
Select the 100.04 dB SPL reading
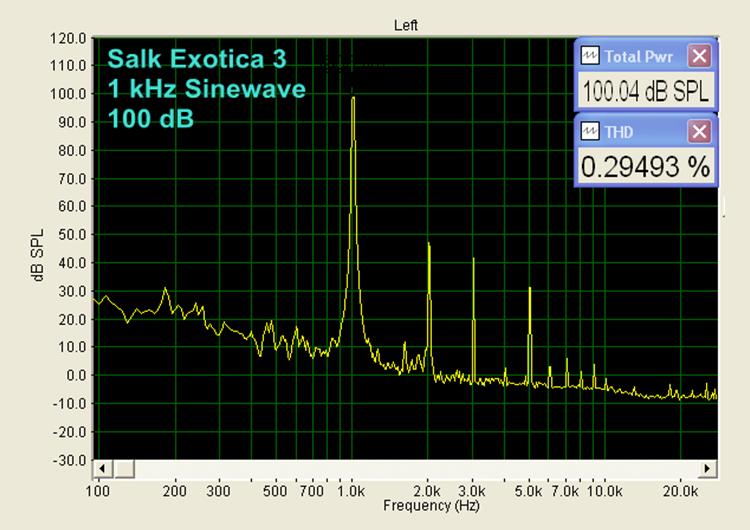[645, 92]
